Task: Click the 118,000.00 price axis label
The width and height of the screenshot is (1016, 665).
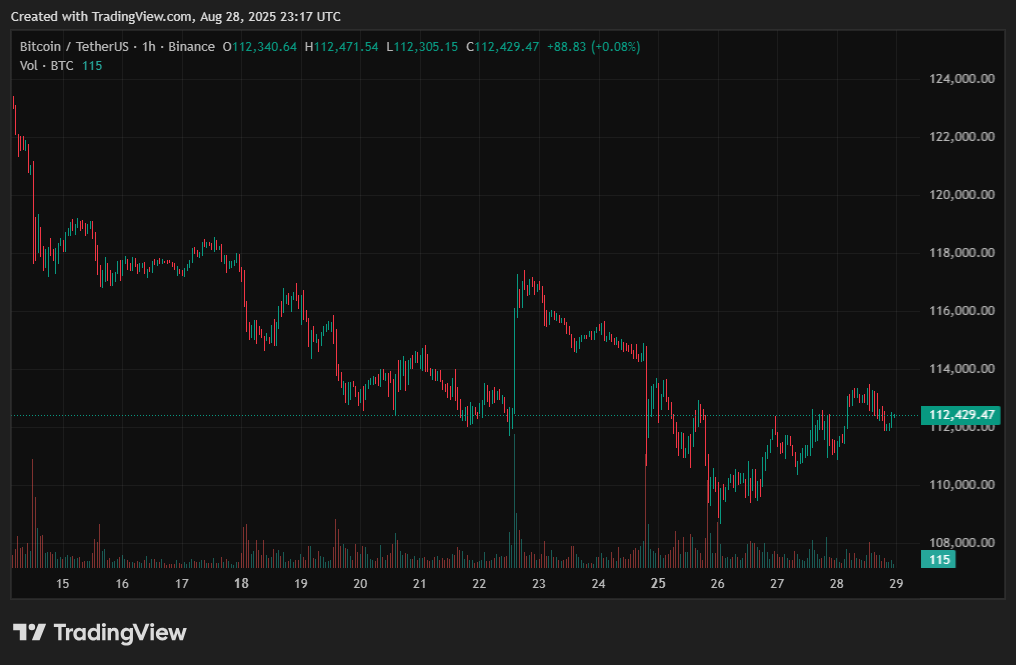Action: click(962, 253)
